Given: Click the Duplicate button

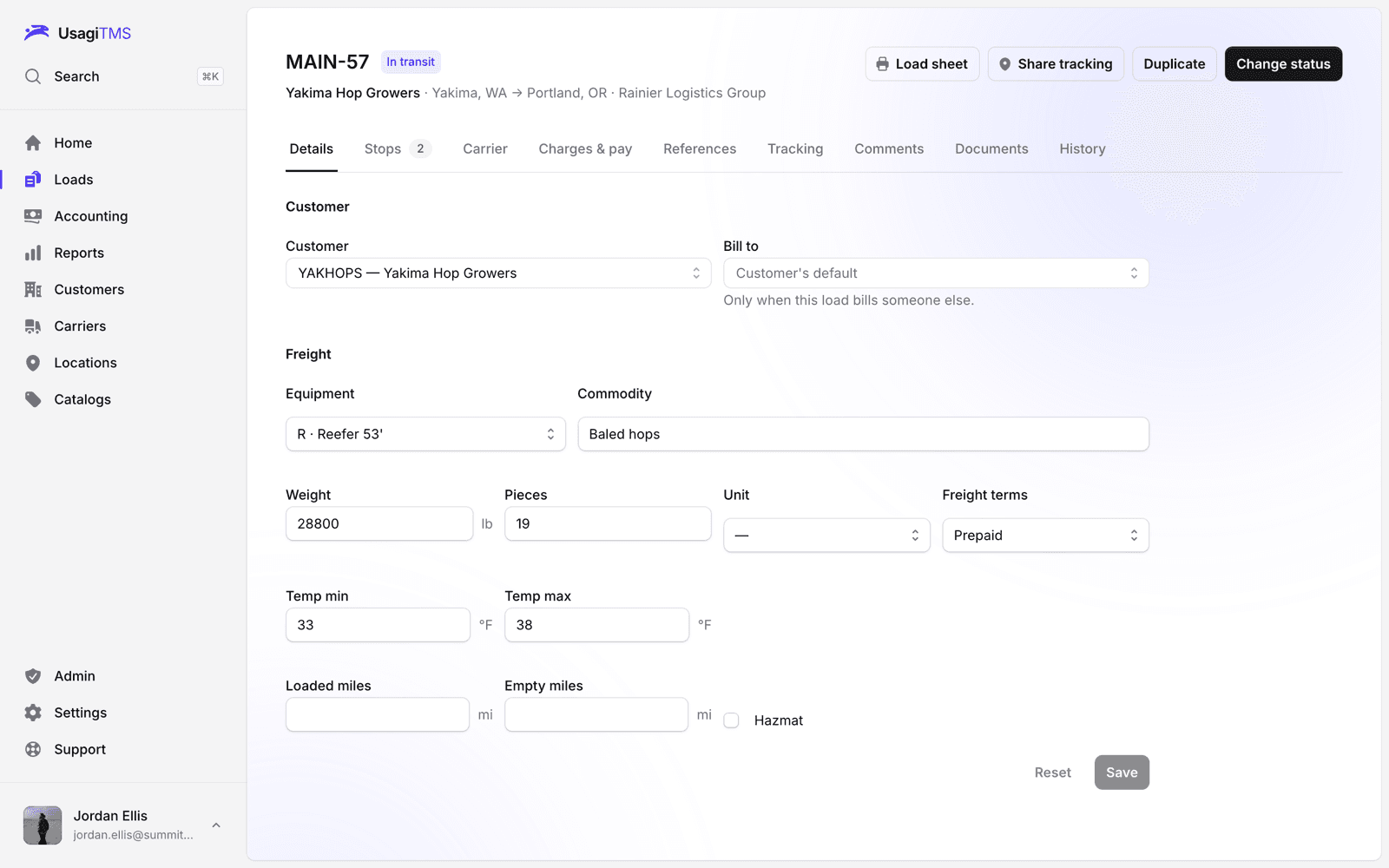Looking at the screenshot, I should [1174, 64].
